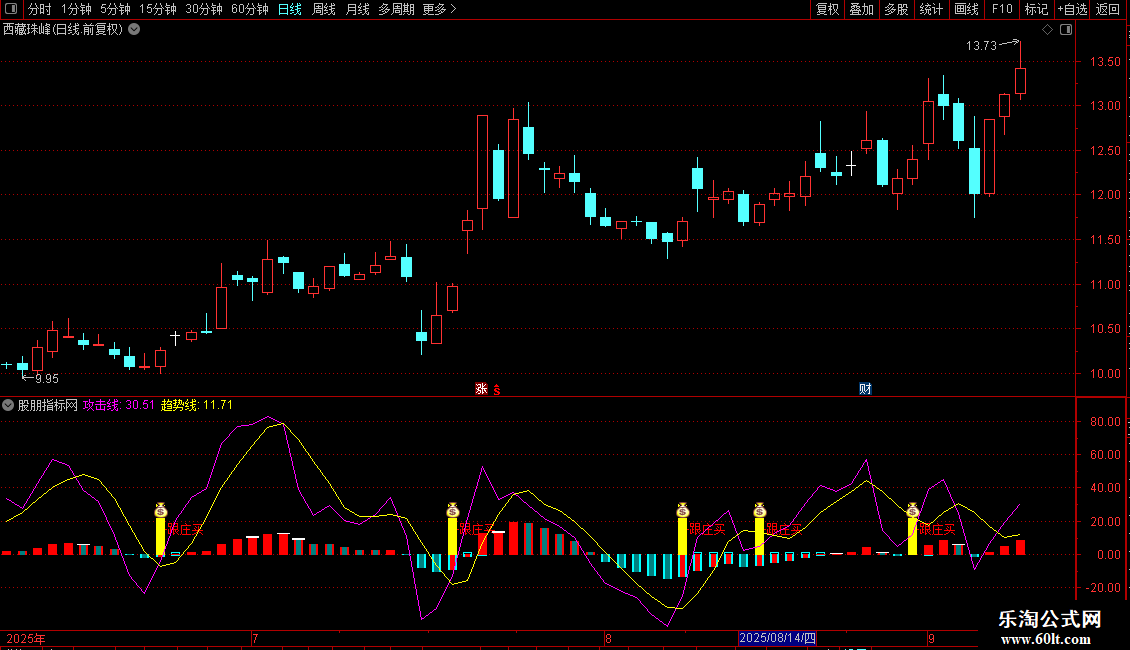Open the 复权 adjustment options
The image size is (1130, 650).
click(827, 9)
